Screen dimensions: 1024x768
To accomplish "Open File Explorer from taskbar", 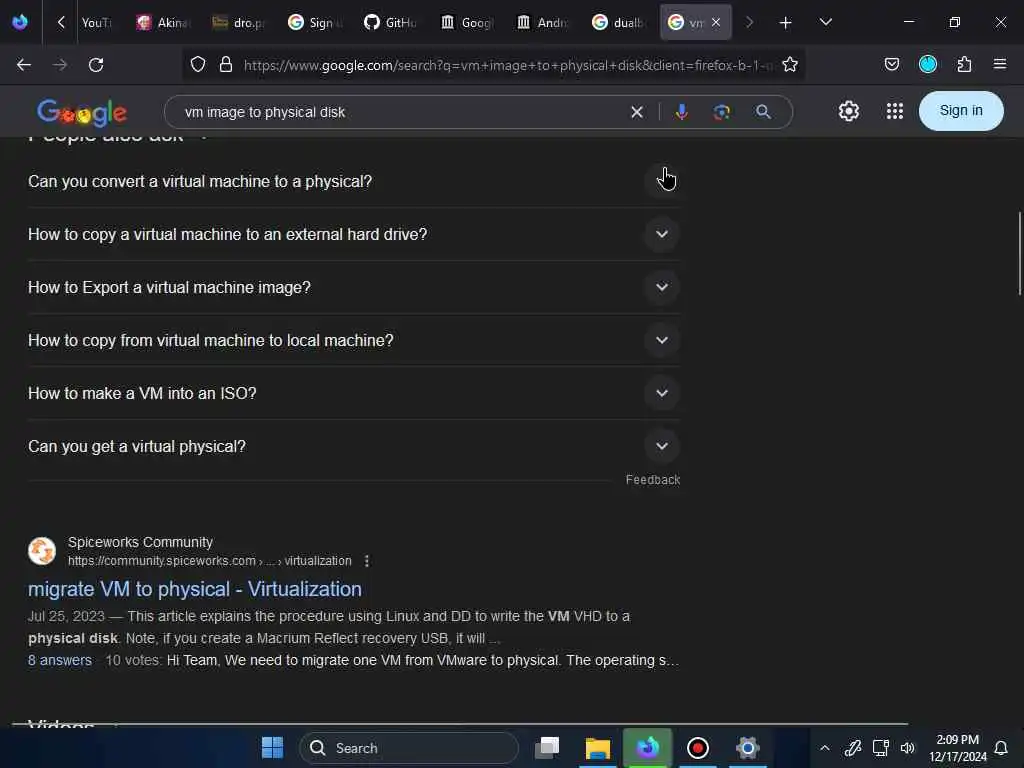I will click(598, 748).
